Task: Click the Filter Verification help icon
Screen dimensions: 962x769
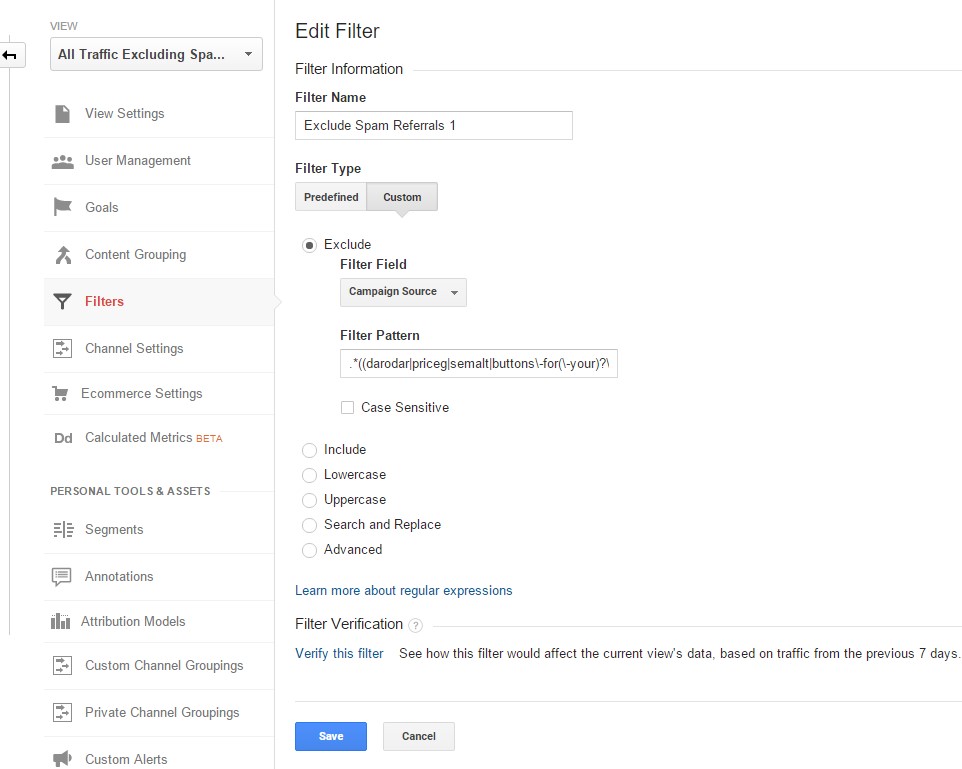Action: point(415,625)
